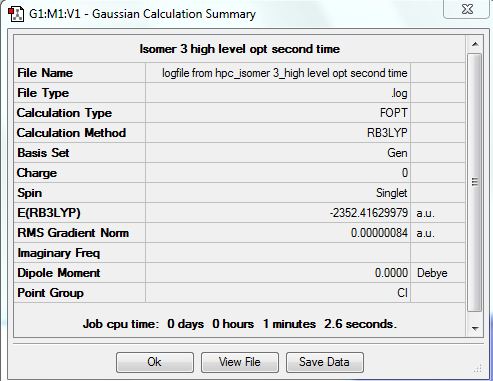Click the Charge value cell
This screenshot has width=493, height=381.
[x=278, y=173]
